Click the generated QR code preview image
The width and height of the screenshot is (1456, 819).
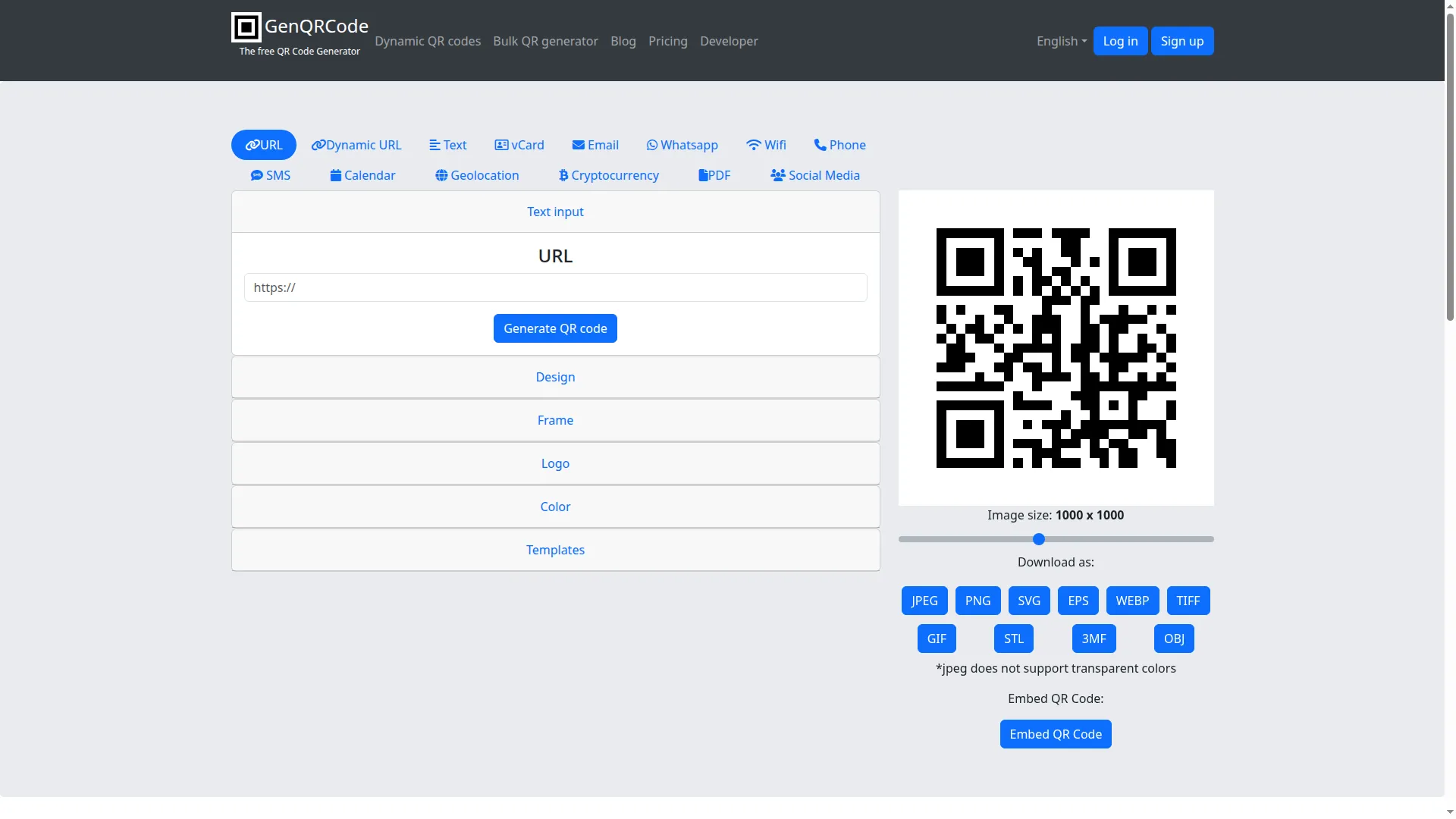click(x=1056, y=348)
